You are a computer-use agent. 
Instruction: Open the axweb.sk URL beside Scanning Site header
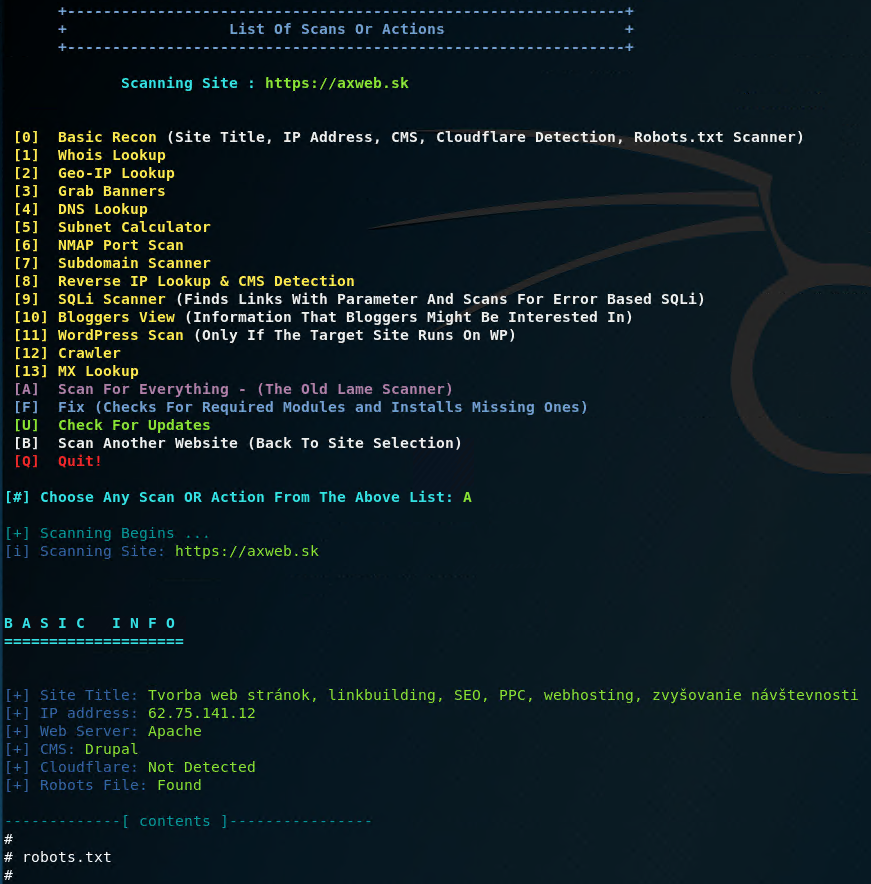click(336, 83)
